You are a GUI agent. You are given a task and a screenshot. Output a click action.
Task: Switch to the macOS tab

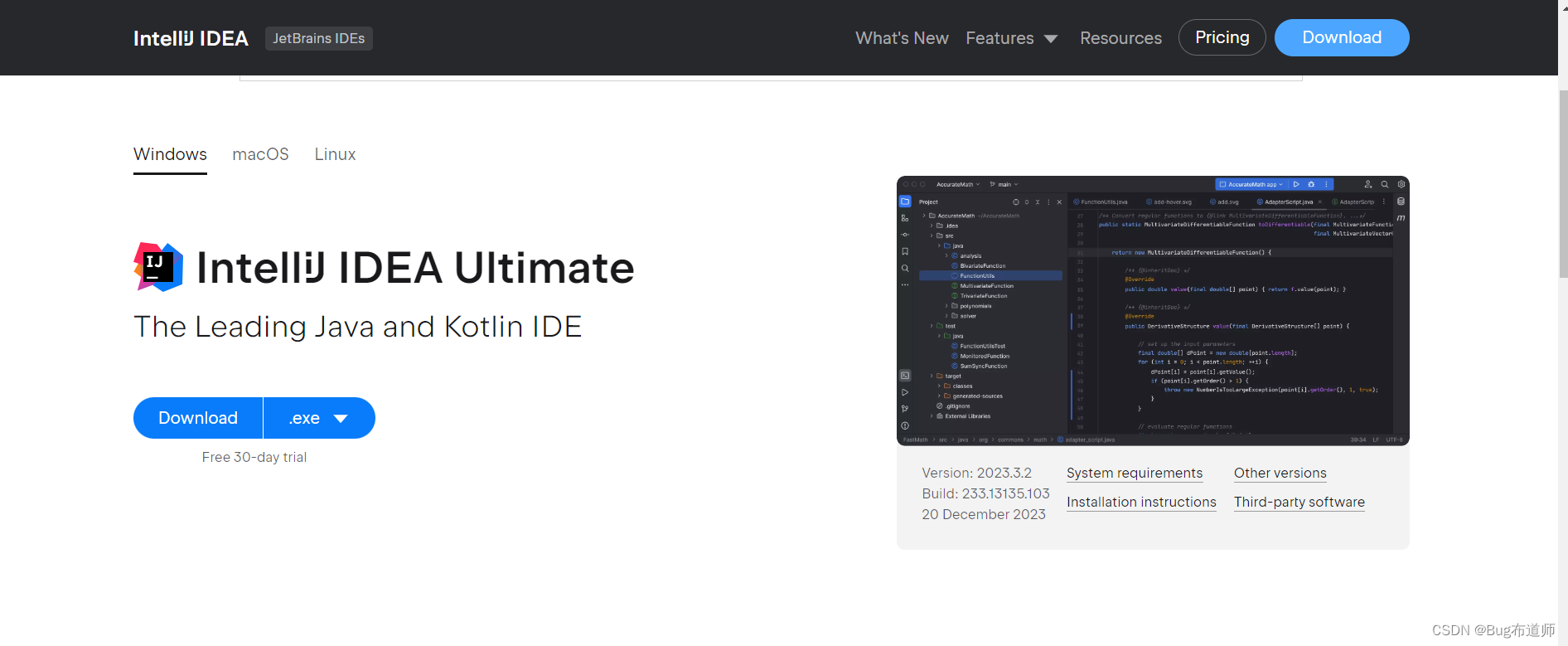click(x=260, y=154)
